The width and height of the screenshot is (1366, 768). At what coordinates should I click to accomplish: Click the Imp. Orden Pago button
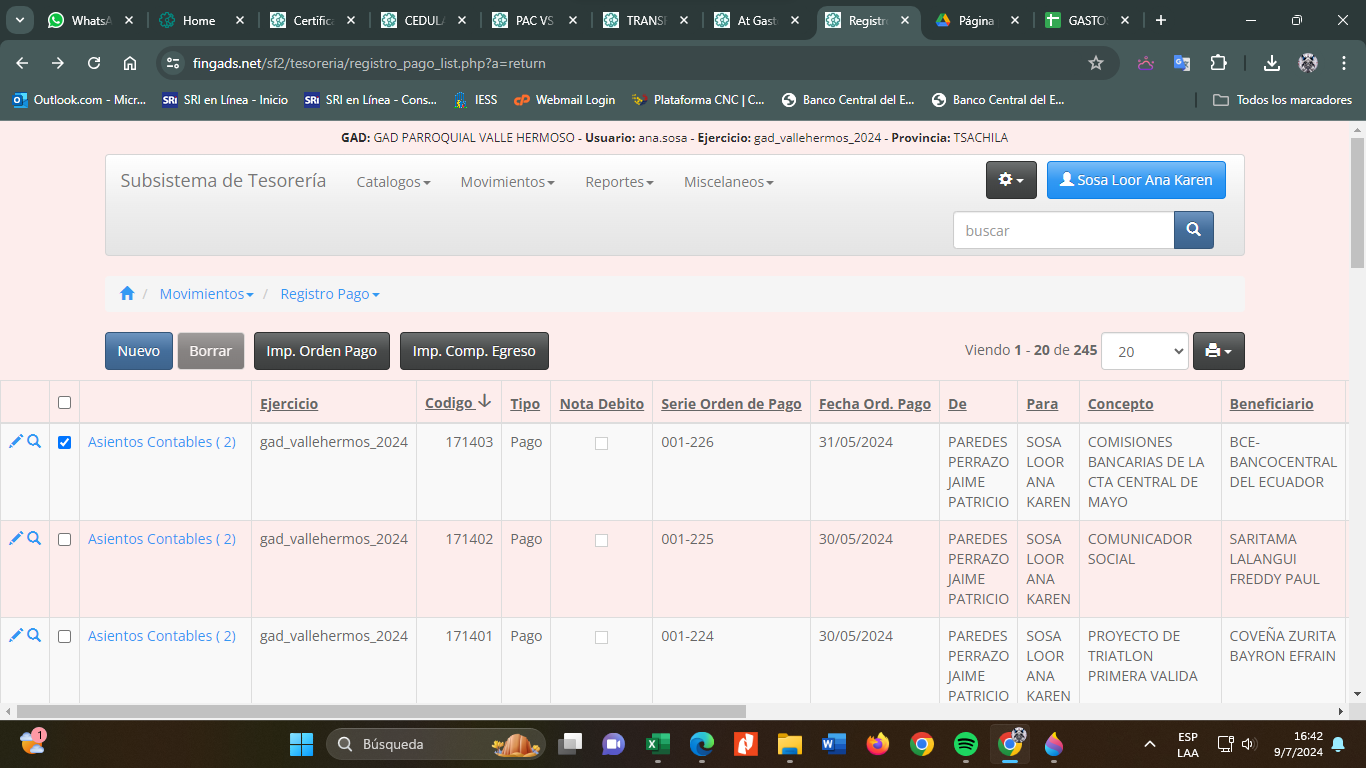(321, 351)
